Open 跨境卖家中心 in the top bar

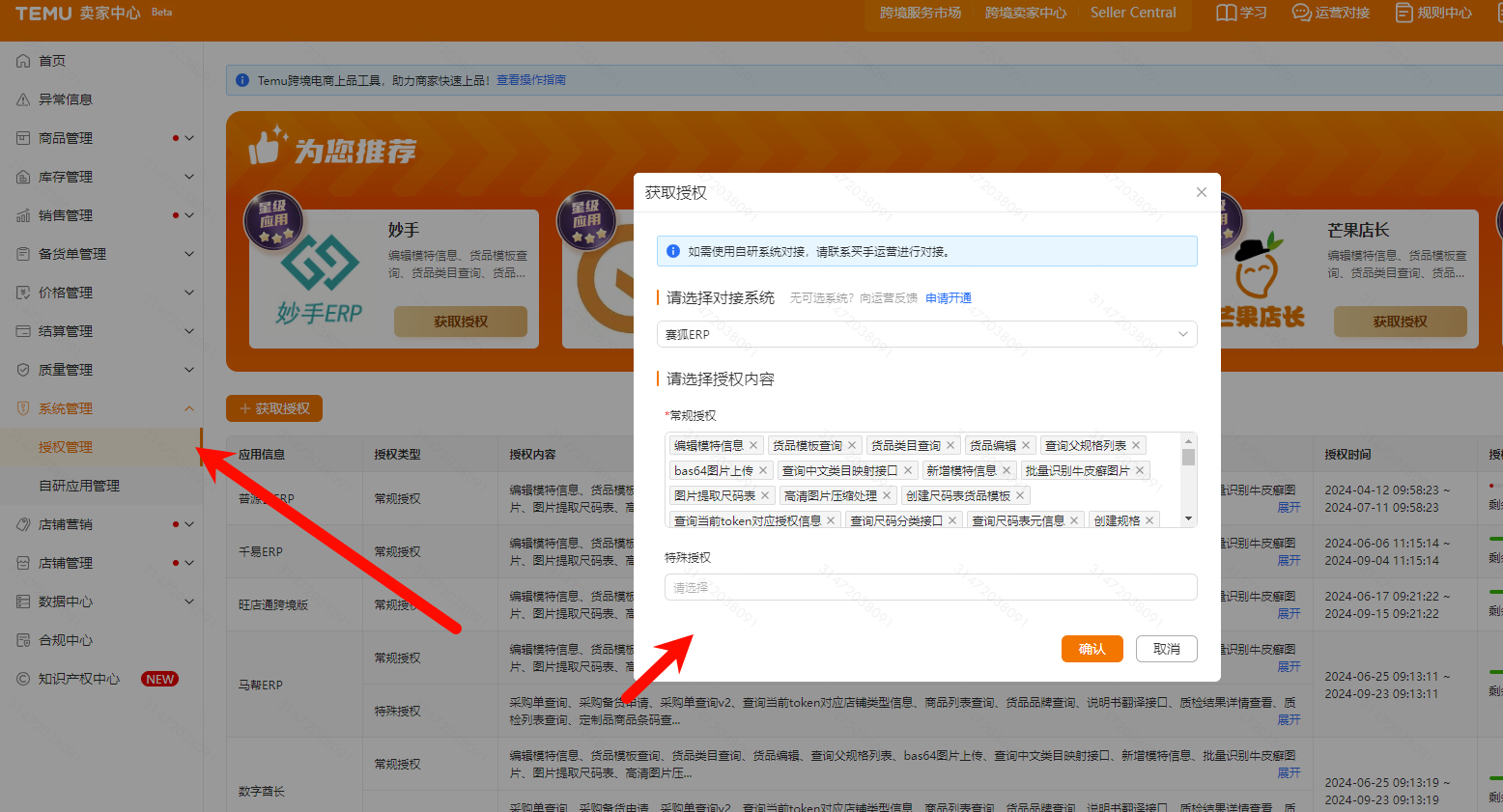pyautogui.click(x=1026, y=13)
